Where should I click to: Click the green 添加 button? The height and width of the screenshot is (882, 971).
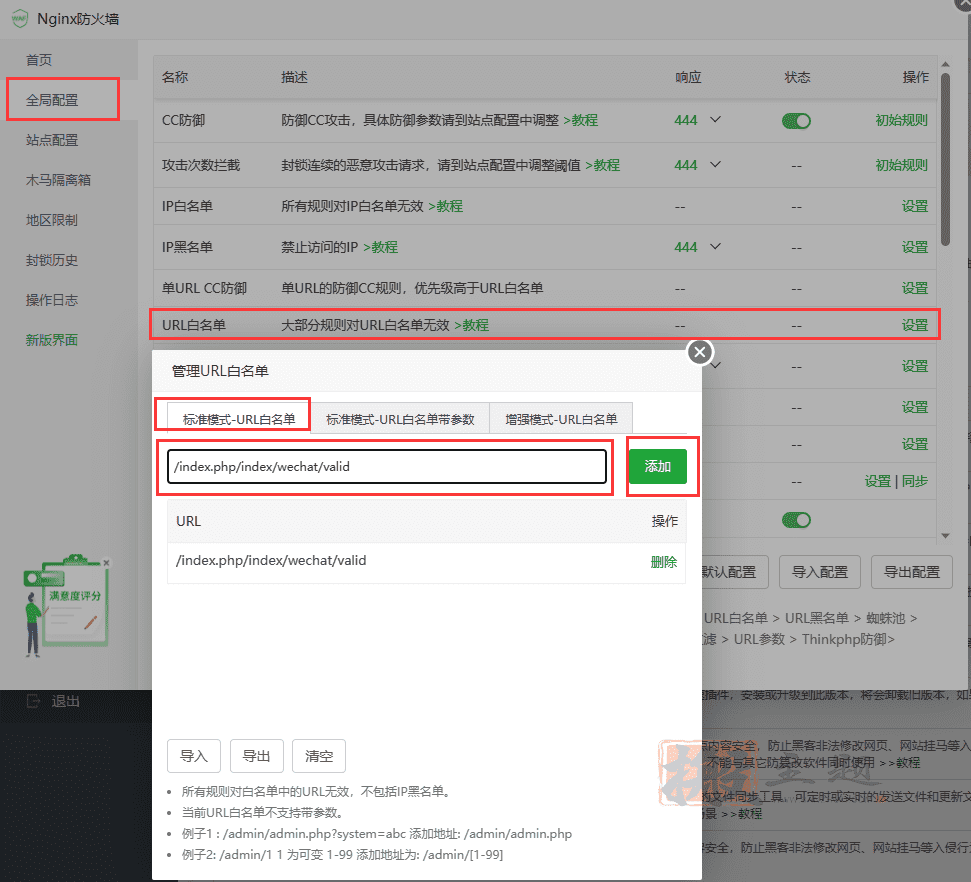point(658,466)
